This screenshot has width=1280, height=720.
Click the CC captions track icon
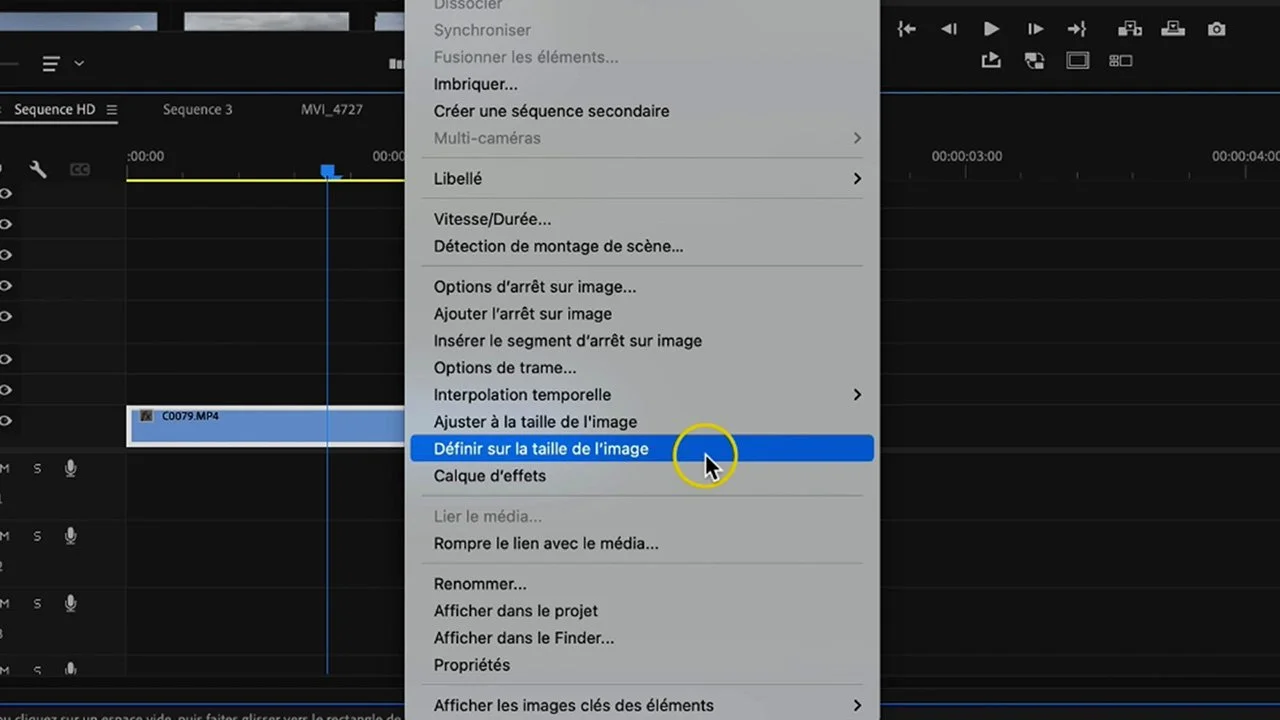[x=80, y=170]
